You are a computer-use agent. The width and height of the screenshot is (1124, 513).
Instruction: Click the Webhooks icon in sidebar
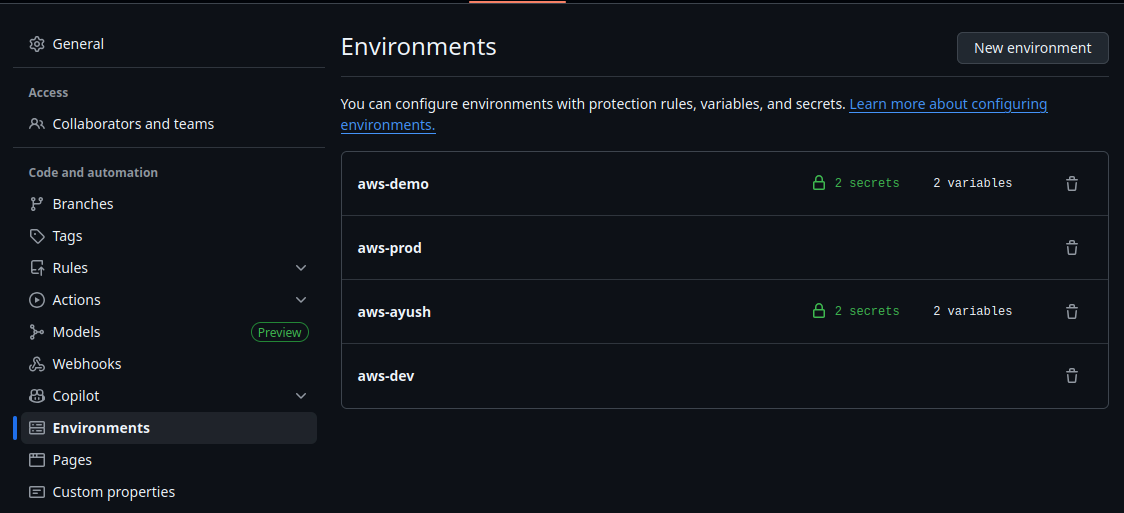pos(37,364)
